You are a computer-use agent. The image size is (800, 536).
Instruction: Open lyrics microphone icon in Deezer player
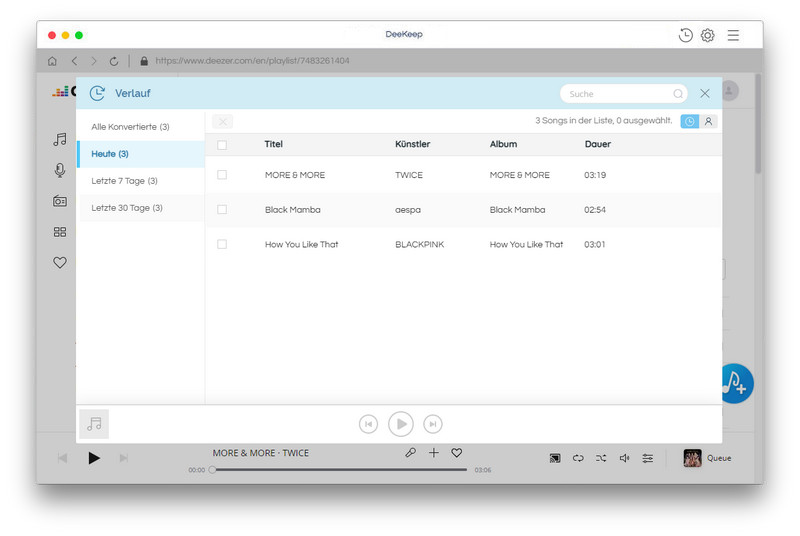tap(410, 452)
